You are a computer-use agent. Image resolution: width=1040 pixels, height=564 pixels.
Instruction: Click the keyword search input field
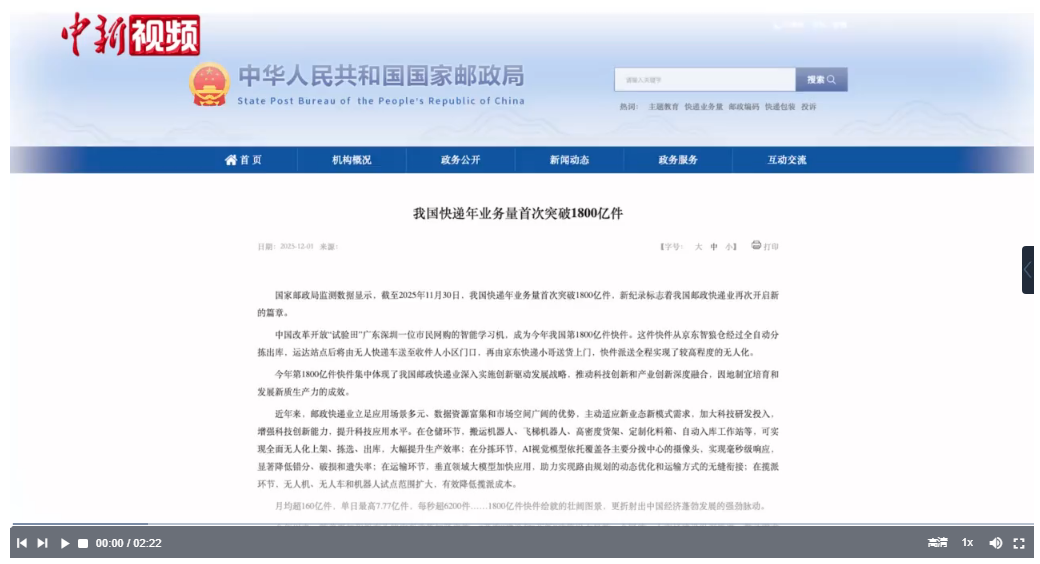tap(704, 80)
